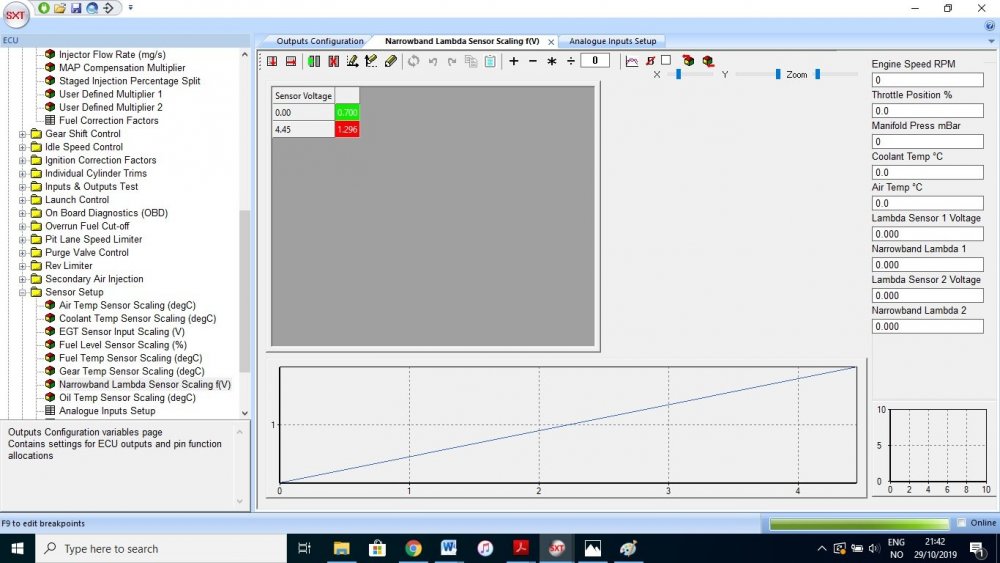The width and height of the screenshot is (1000, 563).
Task: Click the 2D line graph view icon
Action: tap(631, 61)
